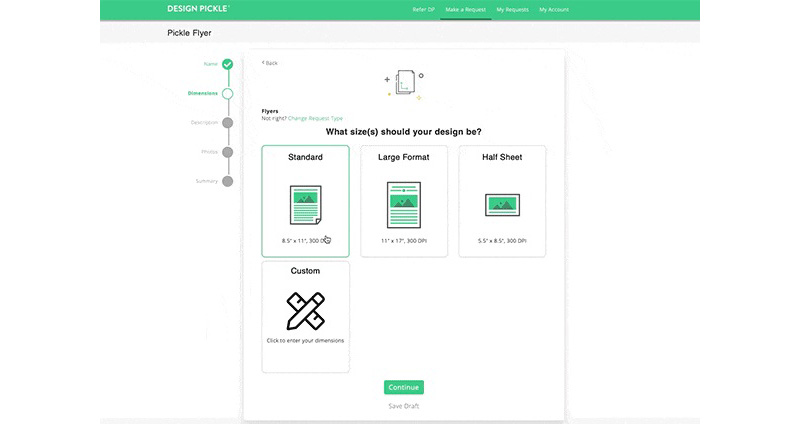Choose the Half Sheet landscape icon

502,205
